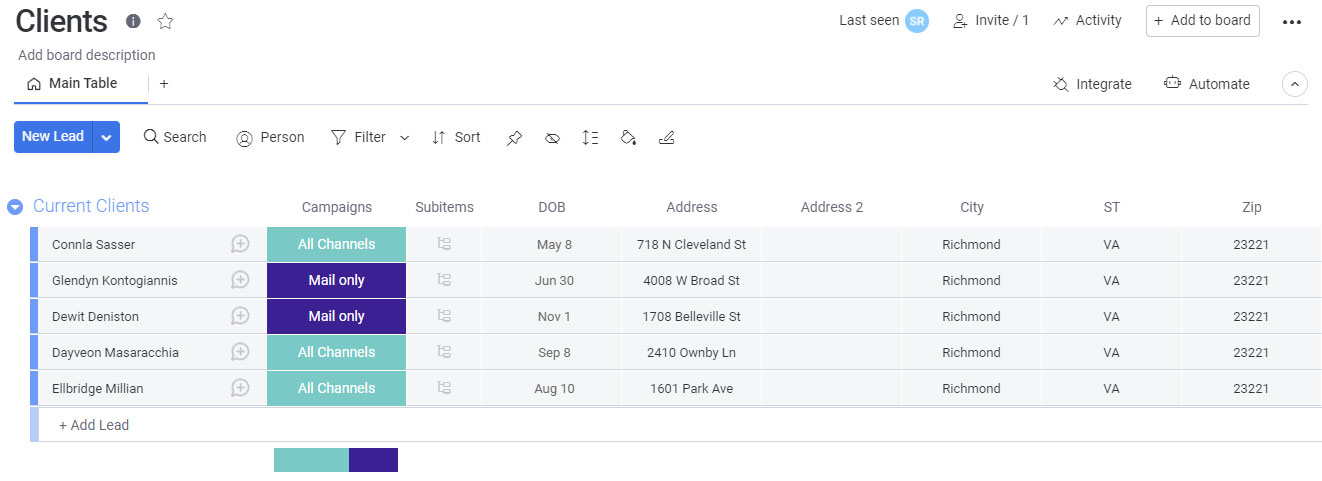Click the board info icon next to Clients
This screenshot has height=481, width=1322.
coord(133,21)
